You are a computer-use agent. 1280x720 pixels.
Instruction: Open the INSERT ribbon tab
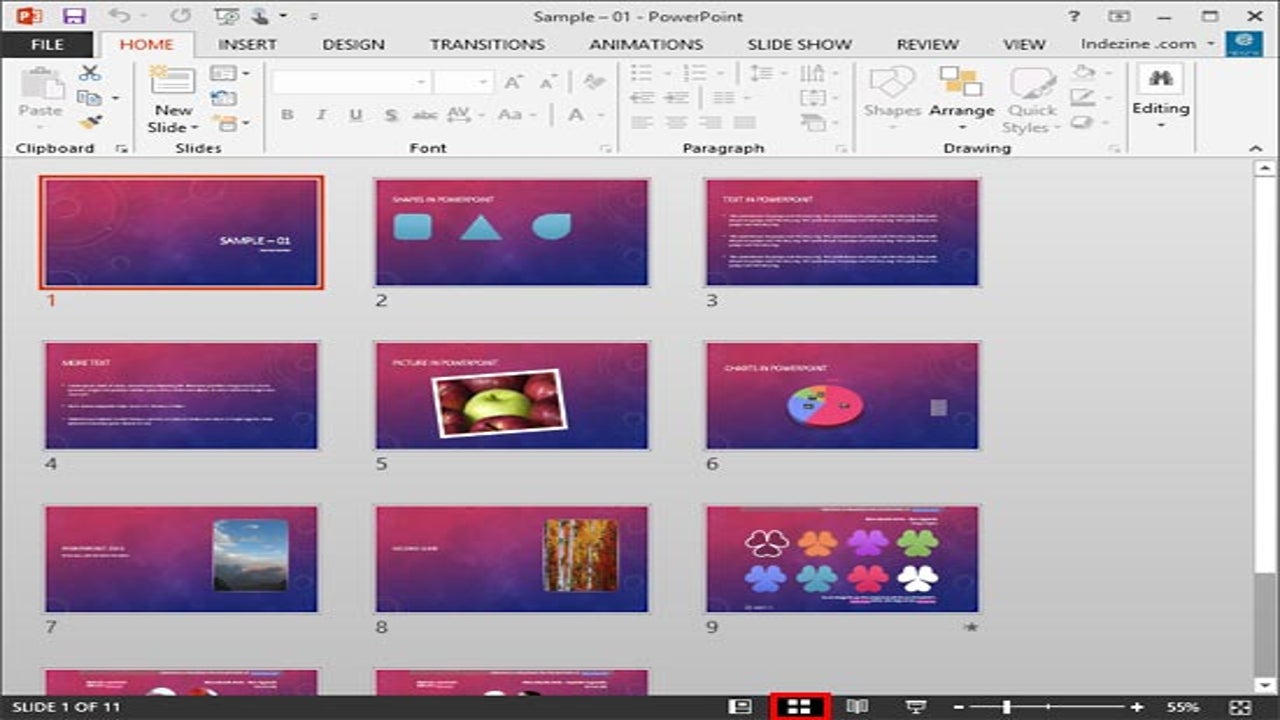pos(247,44)
